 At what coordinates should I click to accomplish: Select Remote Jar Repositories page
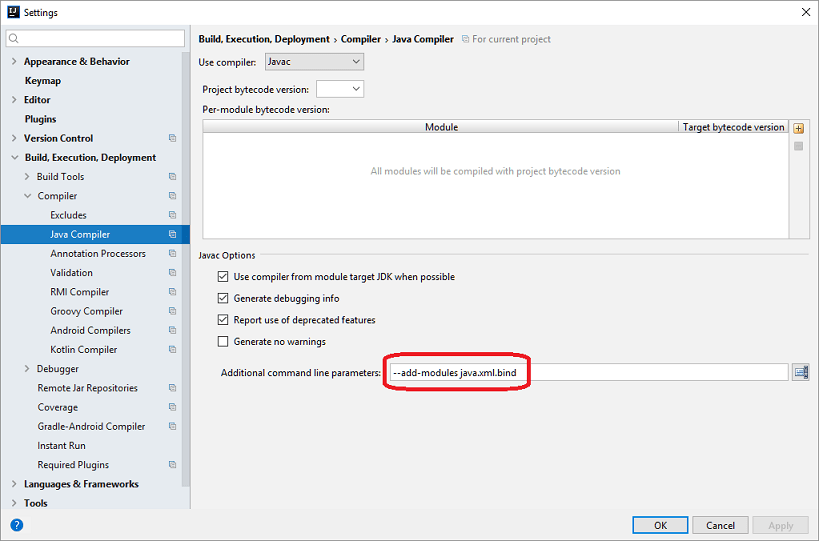[x=87, y=388]
